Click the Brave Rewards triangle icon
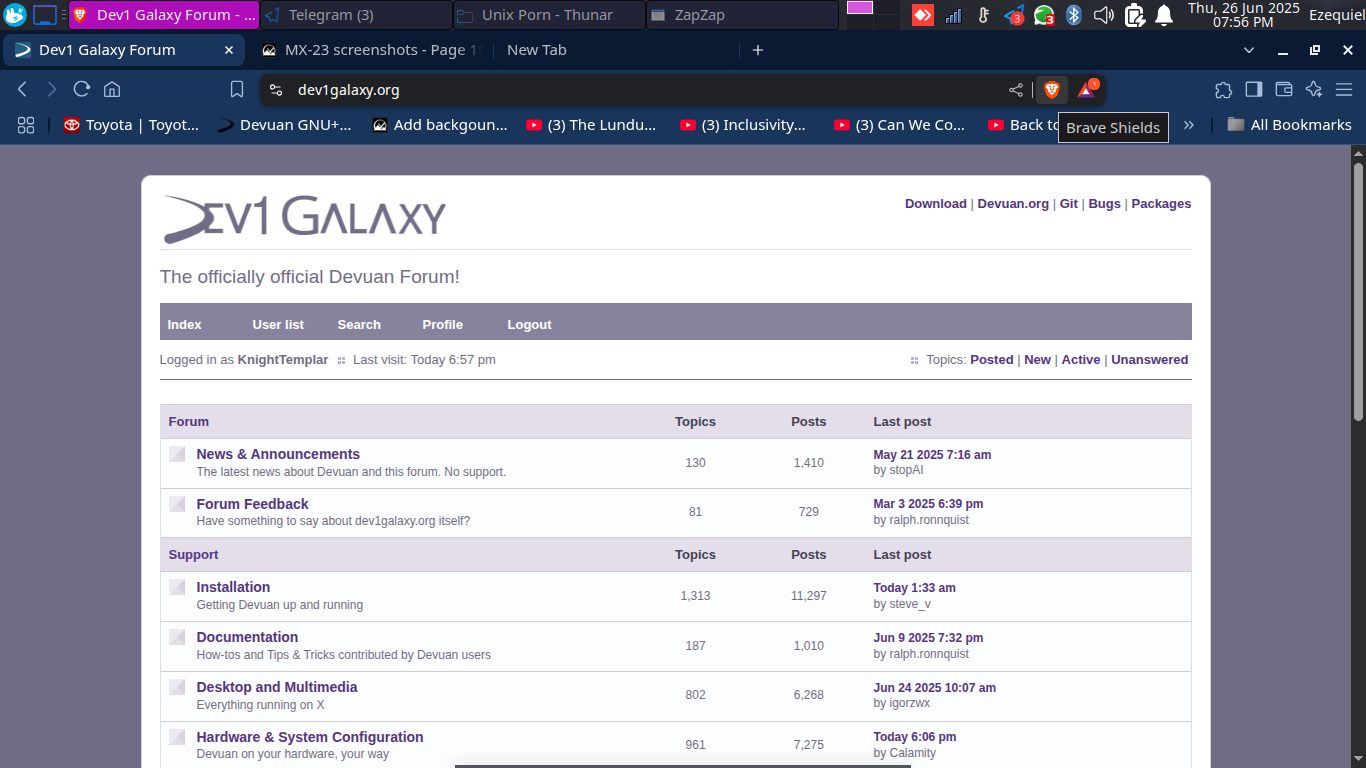1366x768 pixels. (1086, 90)
